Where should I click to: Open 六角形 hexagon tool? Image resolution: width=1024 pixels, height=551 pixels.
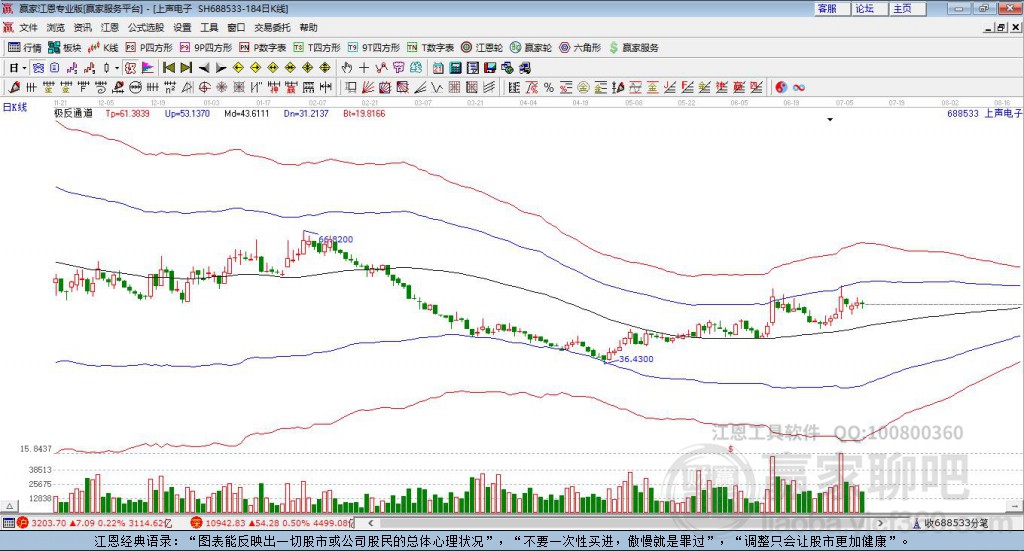click(580, 48)
